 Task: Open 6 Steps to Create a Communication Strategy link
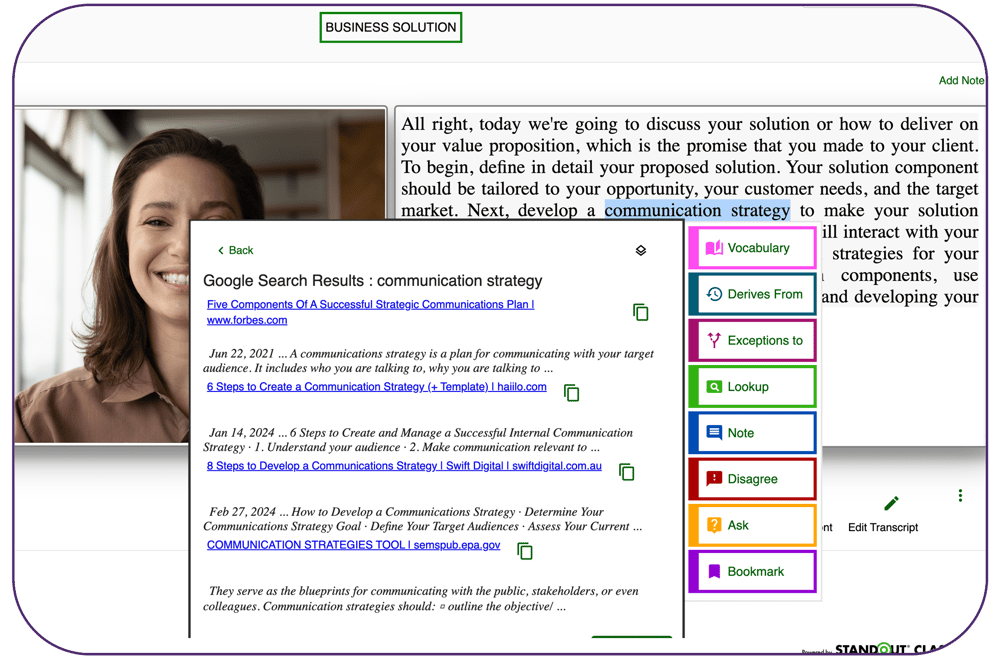point(376,387)
